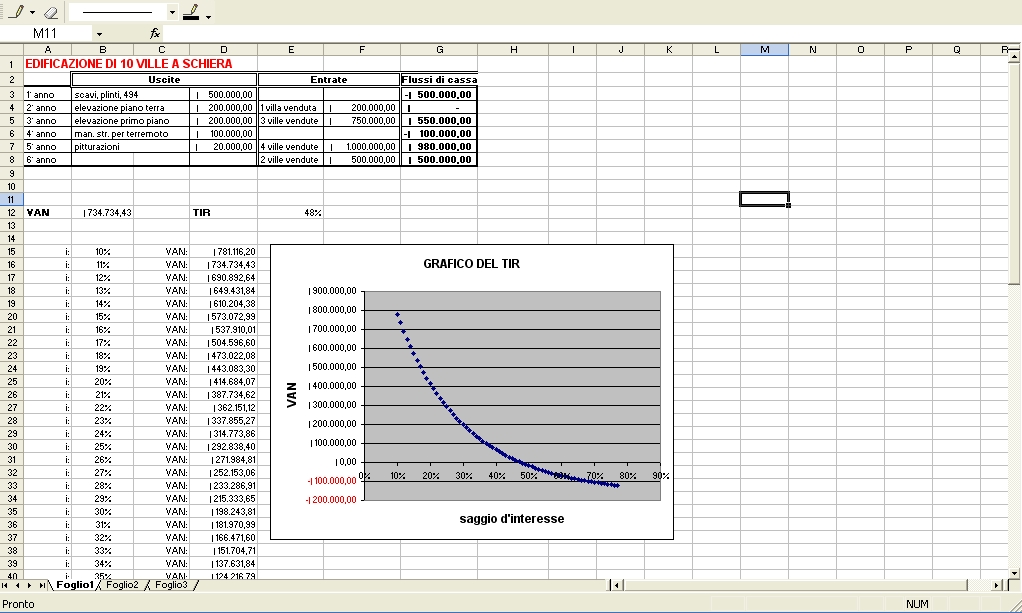1022x613 pixels.
Task: Select the GRAFICO DEL TIR chart title
Action: [x=471, y=264]
